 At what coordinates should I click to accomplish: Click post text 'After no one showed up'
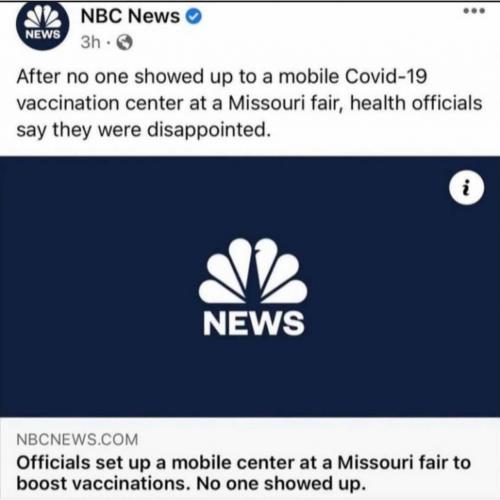point(110,76)
